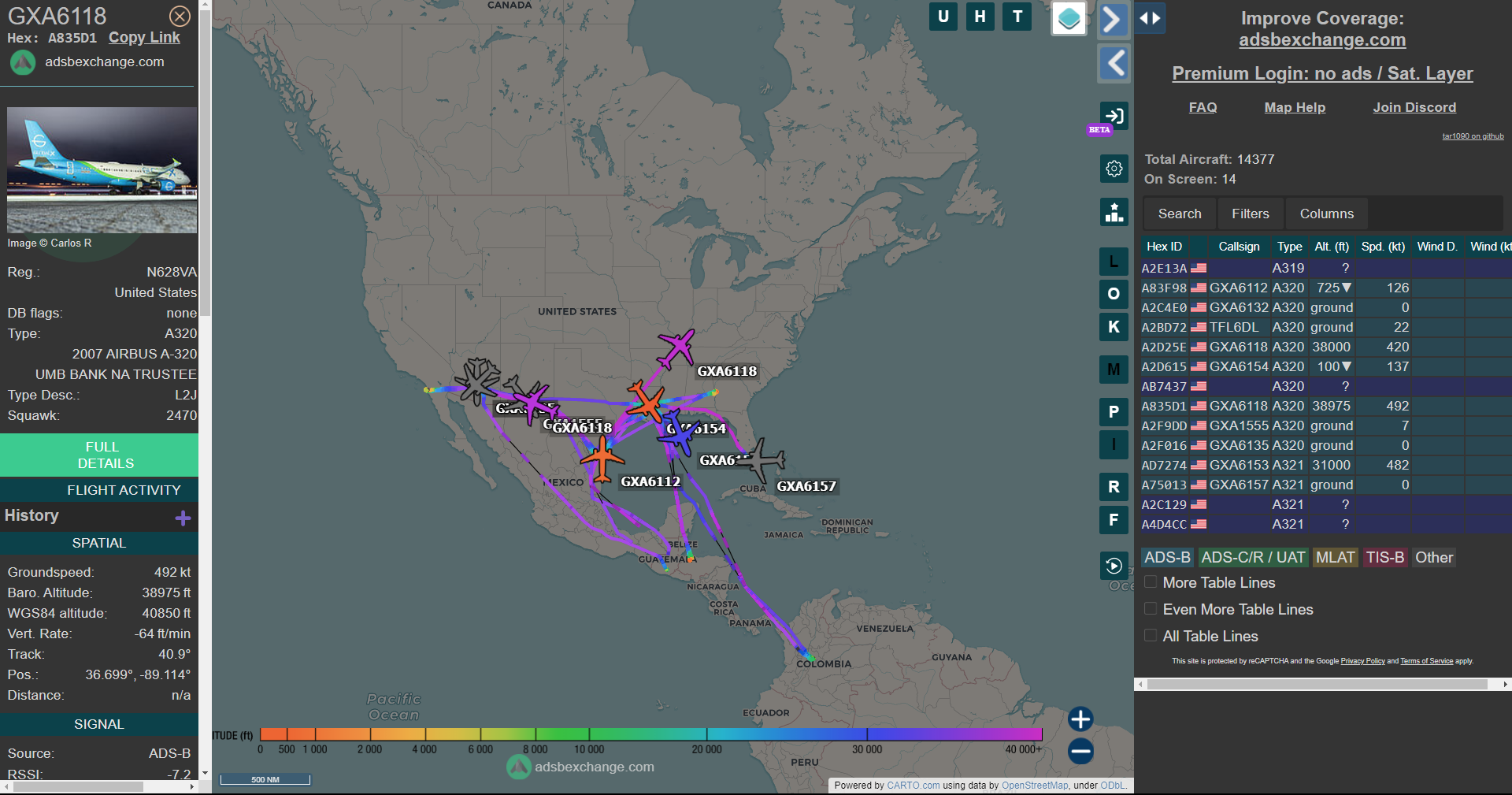Click the info panel vertical scrollbar
Screen dimensions: 1512x795
205,162
